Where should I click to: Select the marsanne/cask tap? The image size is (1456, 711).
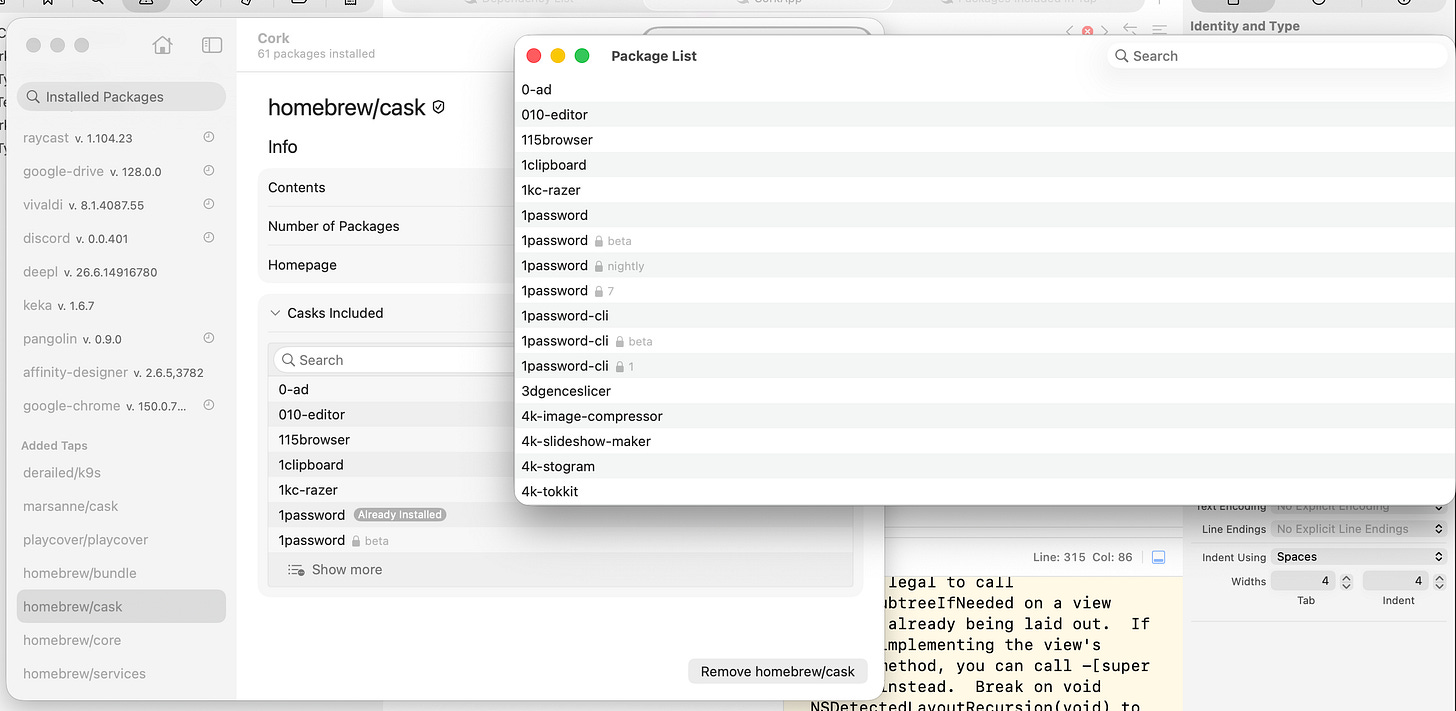pyautogui.click(x=121, y=506)
